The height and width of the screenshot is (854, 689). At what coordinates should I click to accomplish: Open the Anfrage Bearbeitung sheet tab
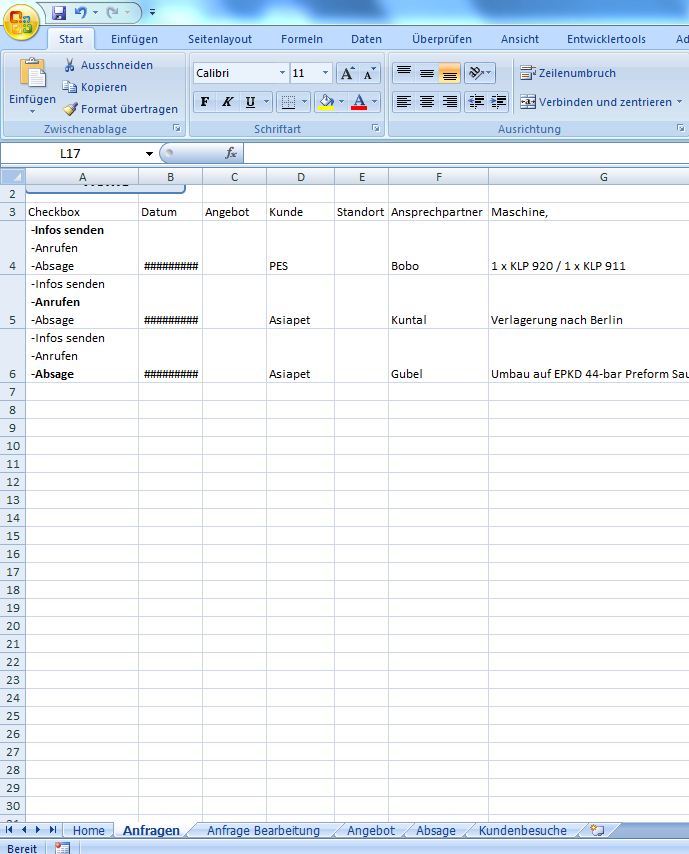click(263, 831)
